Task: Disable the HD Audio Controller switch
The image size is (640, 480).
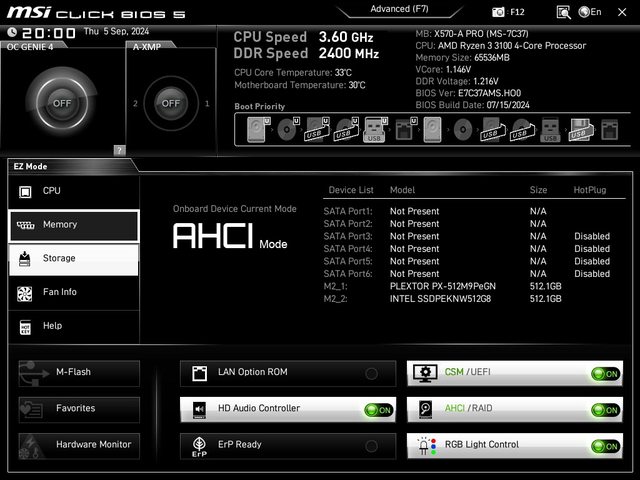Action: (377, 409)
